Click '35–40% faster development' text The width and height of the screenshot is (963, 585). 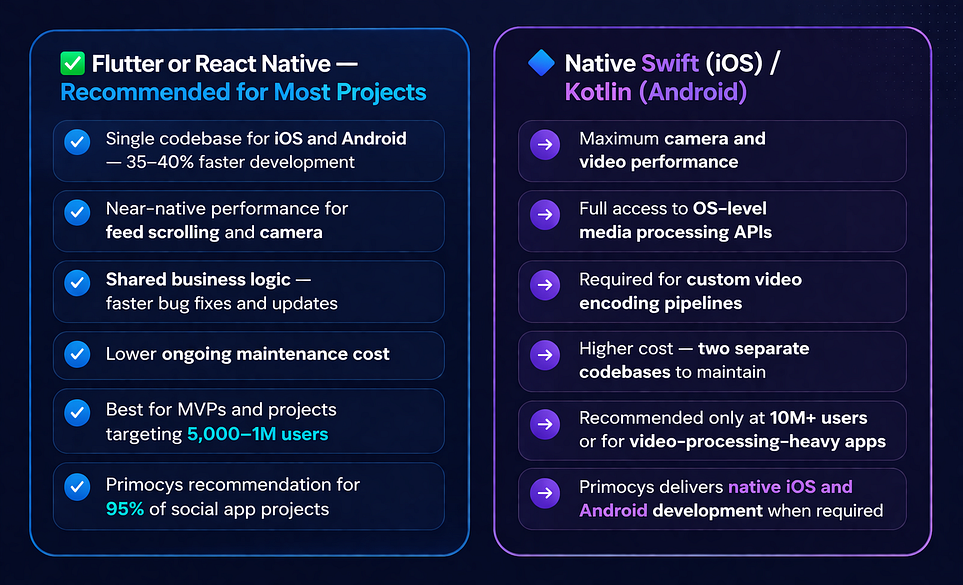coord(240,162)
